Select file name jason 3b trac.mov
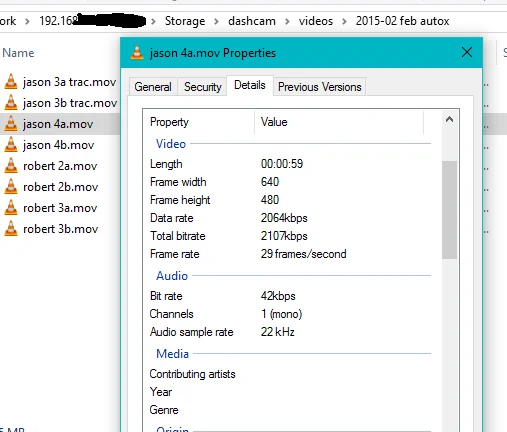Image resolution: width=507 pixels, height=432 pixels. [x=70, y=103]
